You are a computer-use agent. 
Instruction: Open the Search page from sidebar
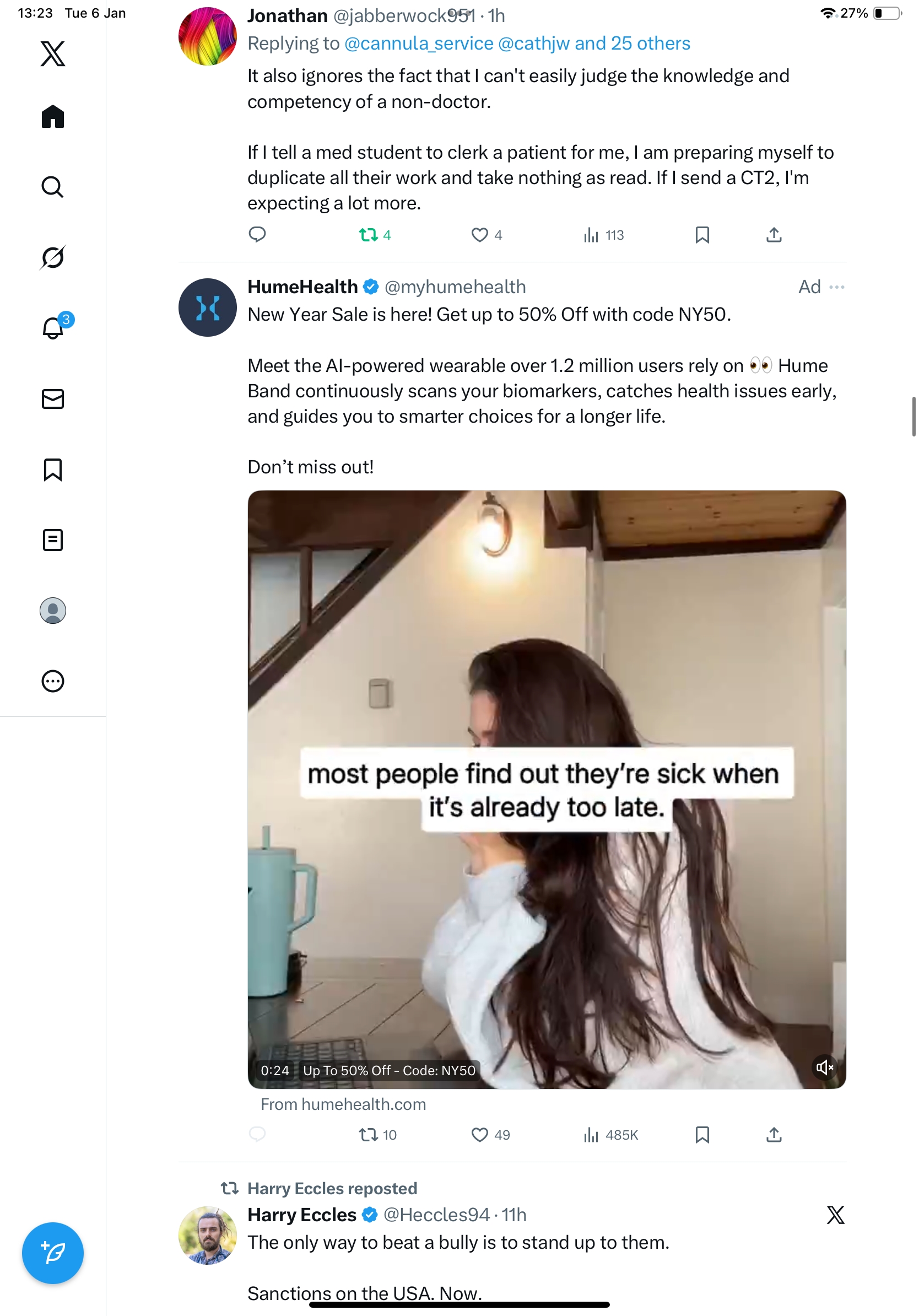53,187
